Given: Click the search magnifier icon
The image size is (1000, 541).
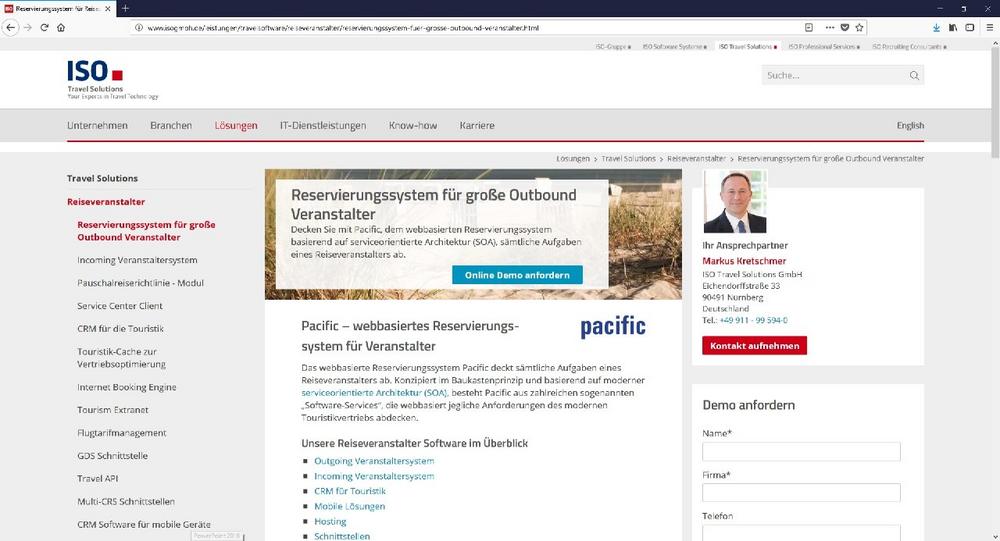Looking at the screenshot, I should point(913,75).
